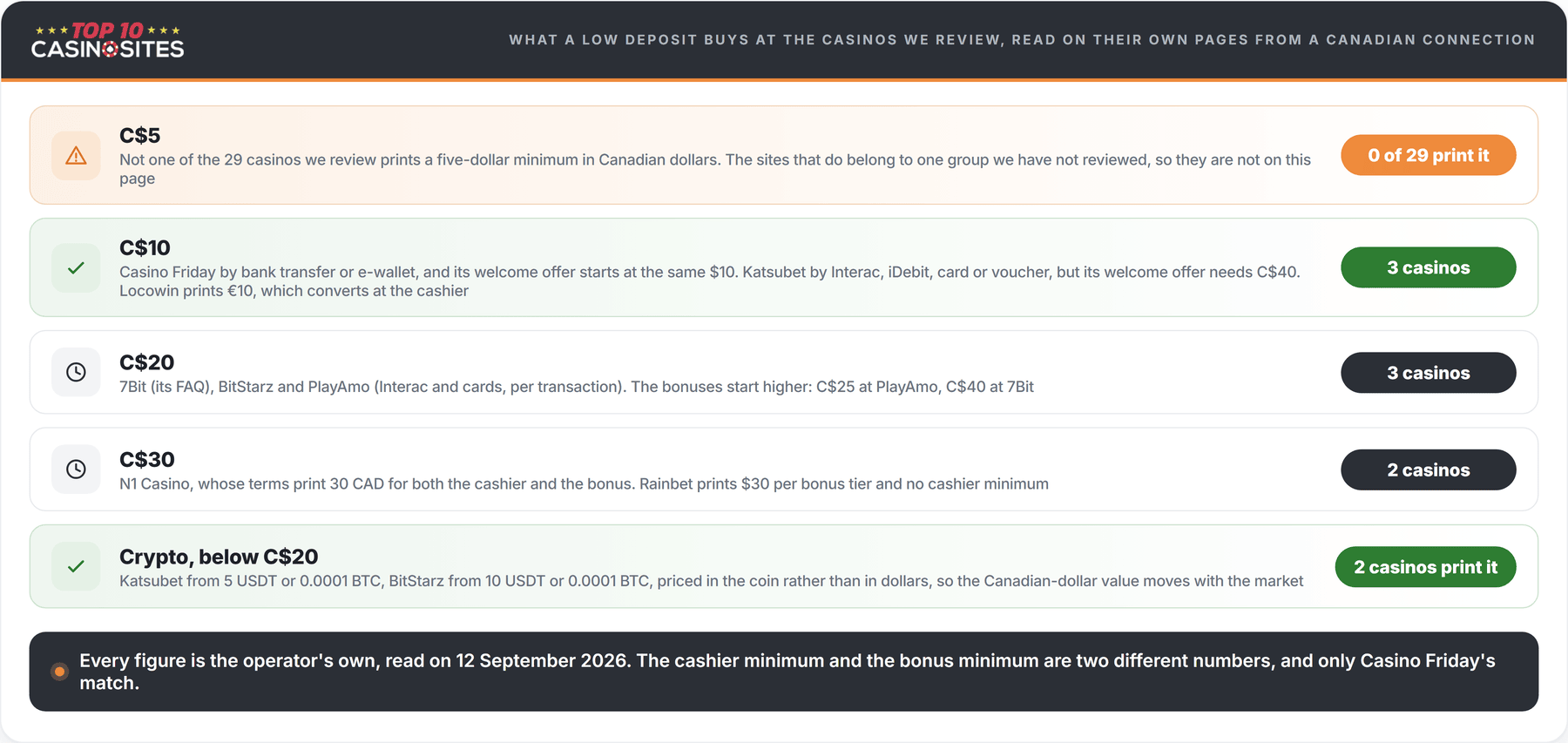Viewport: 1568px width, 743px height.
Task: Click the '2 casinos print it' badge
Action: [1426, 567]
